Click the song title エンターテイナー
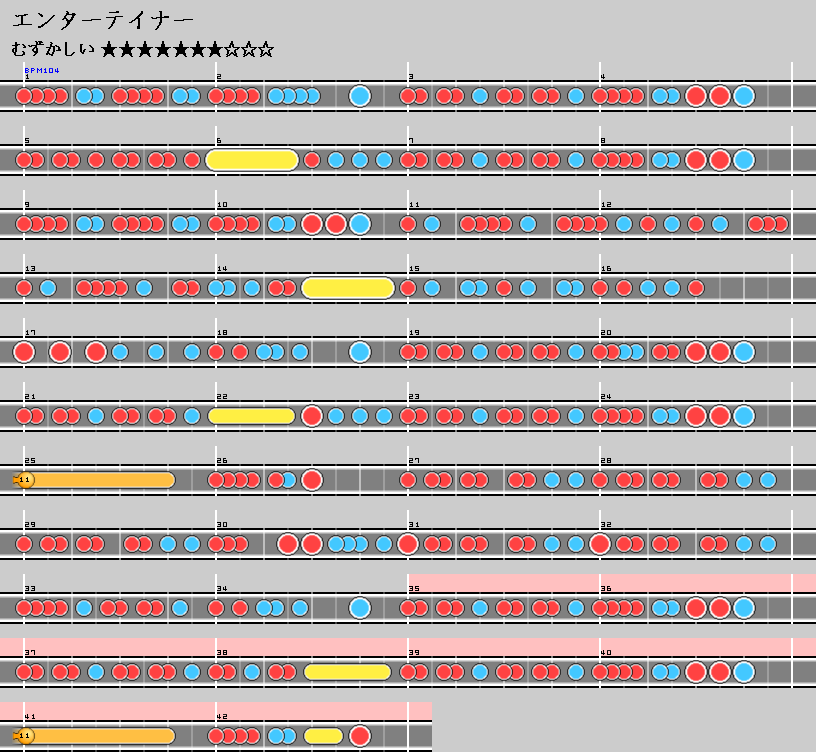The width and height of the screenshot is (816, 752). point(102,20)
